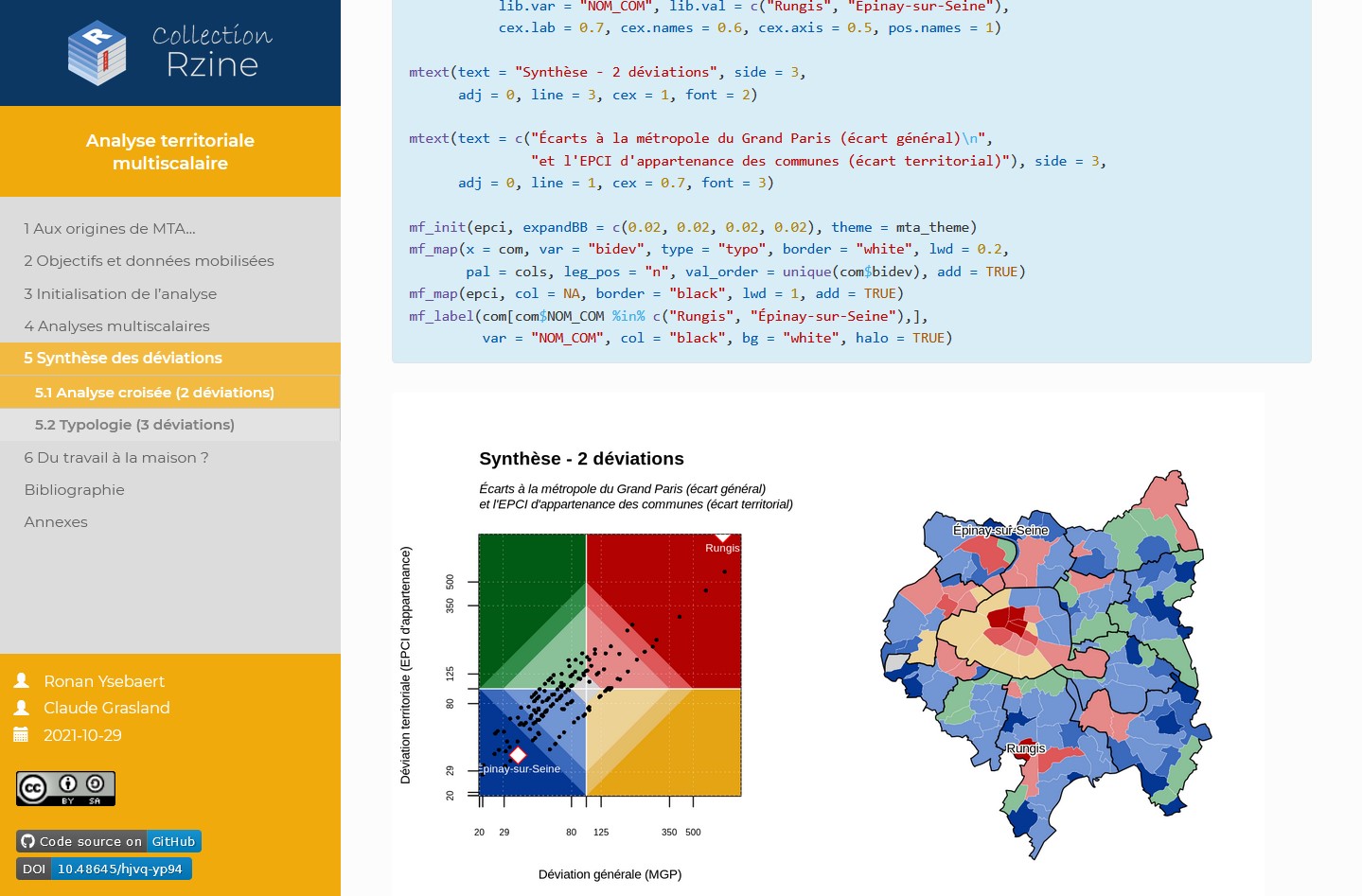The width and height of the screenshot is (1362, 896).
Task: Open section 1 Aux origines de MTA
Action: click(110, 228)
